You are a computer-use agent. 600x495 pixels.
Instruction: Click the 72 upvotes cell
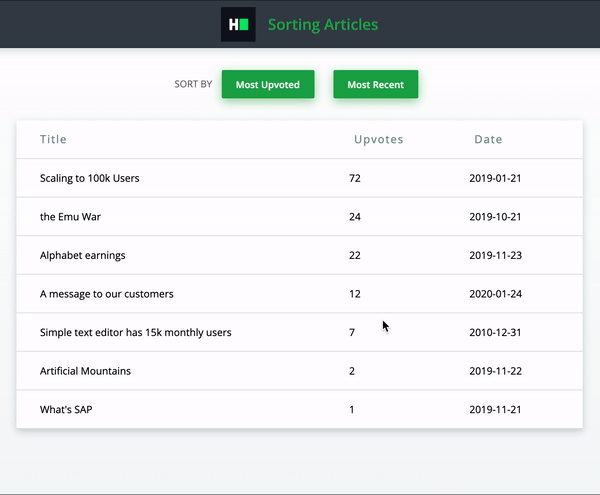pos(355,178)
